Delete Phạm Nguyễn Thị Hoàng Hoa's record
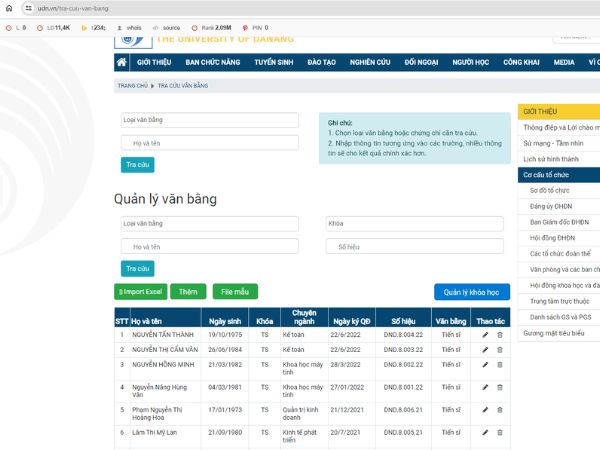The height and width of the screenshot is (450, 600). [500, 410]
